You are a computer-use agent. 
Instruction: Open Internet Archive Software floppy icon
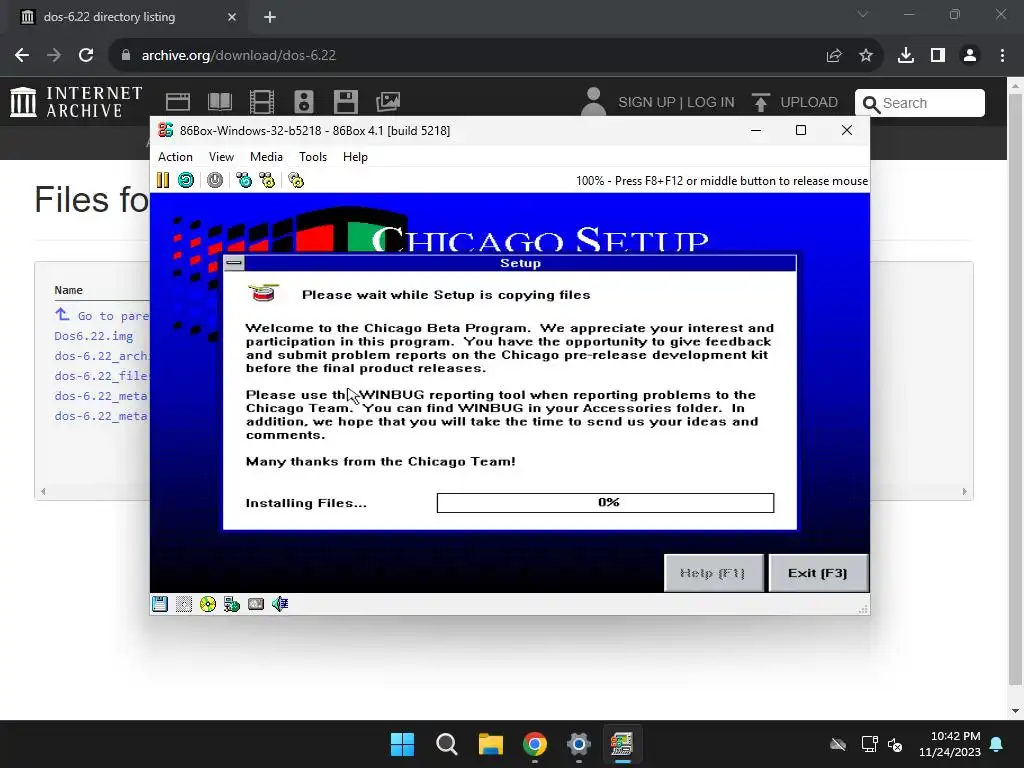[345, 102]
